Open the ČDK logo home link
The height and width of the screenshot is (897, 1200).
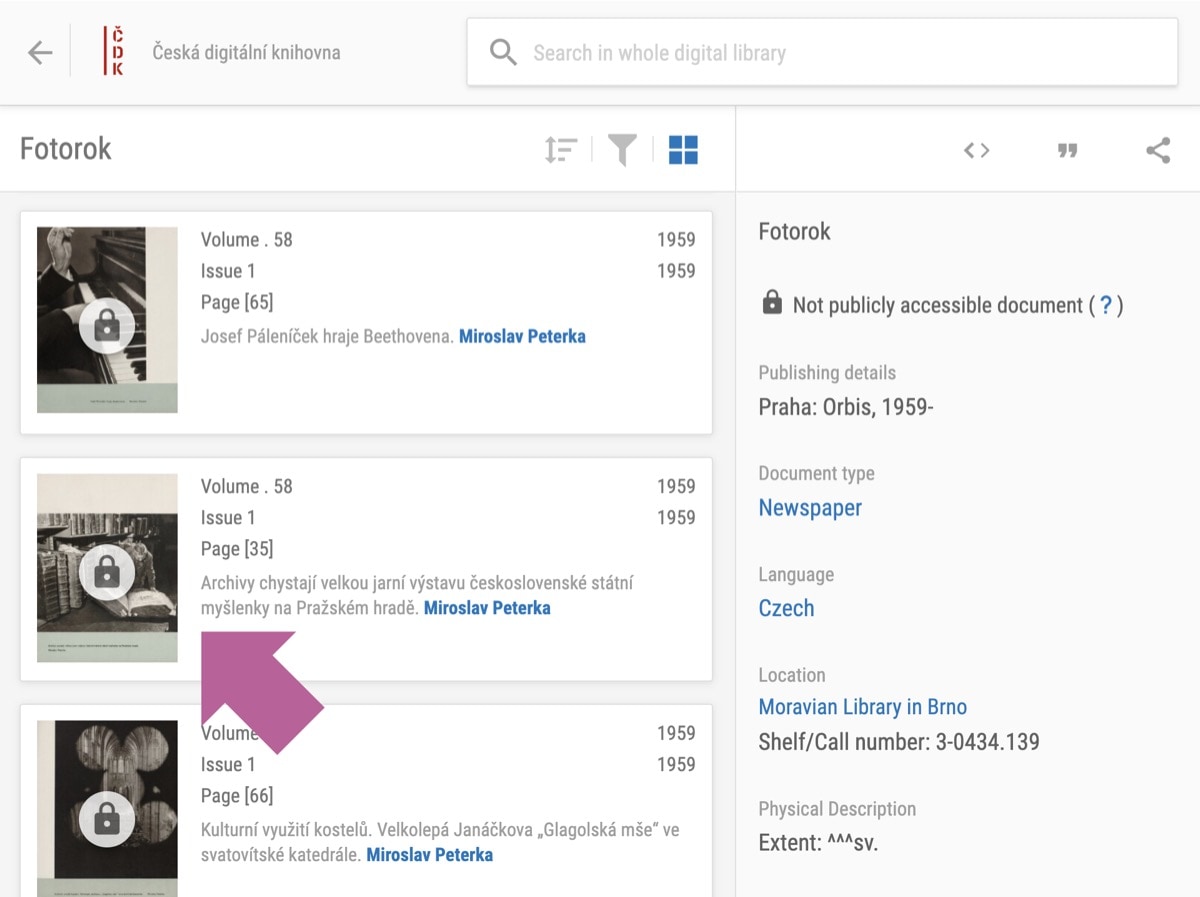pyautogui.click(x=114, y=52)
